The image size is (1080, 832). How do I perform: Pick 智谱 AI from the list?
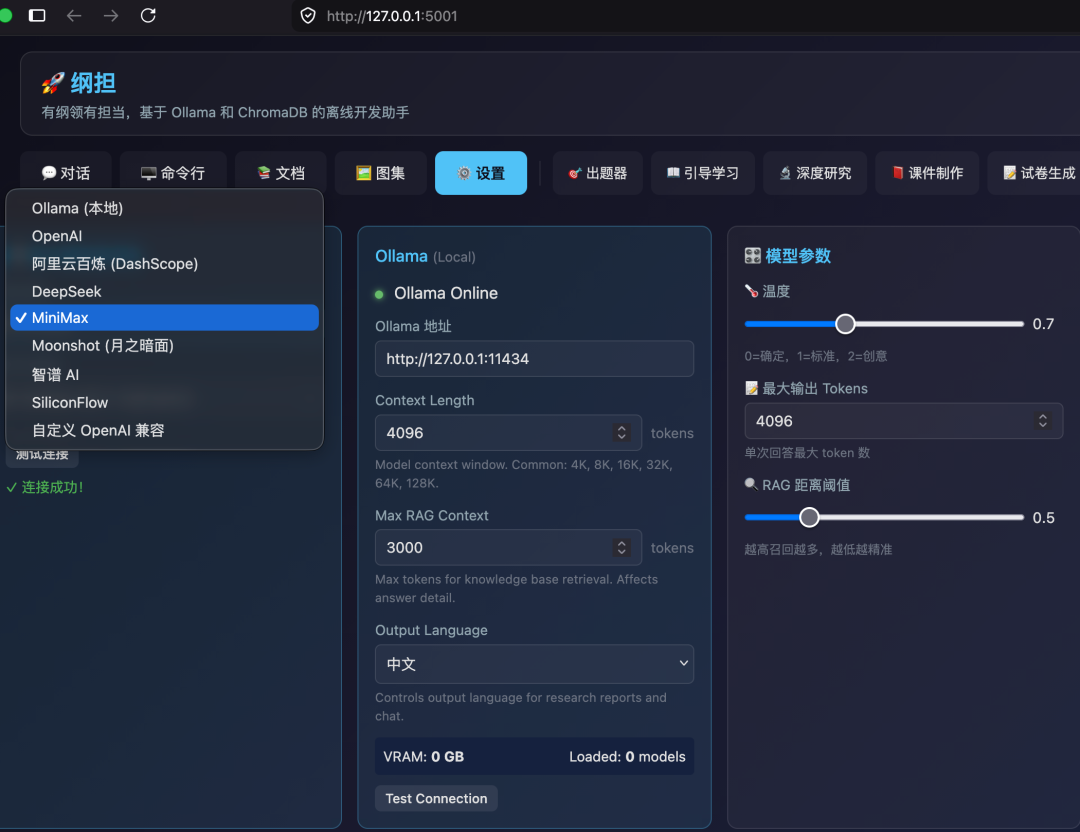[x=165, y=375]
